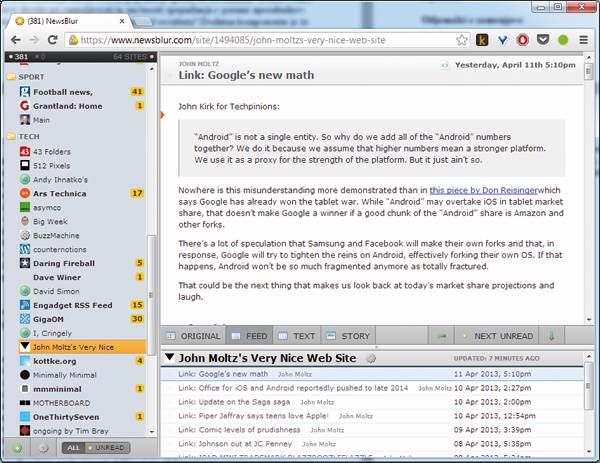Bookmark page with the star icon

(x=462, y=40)
